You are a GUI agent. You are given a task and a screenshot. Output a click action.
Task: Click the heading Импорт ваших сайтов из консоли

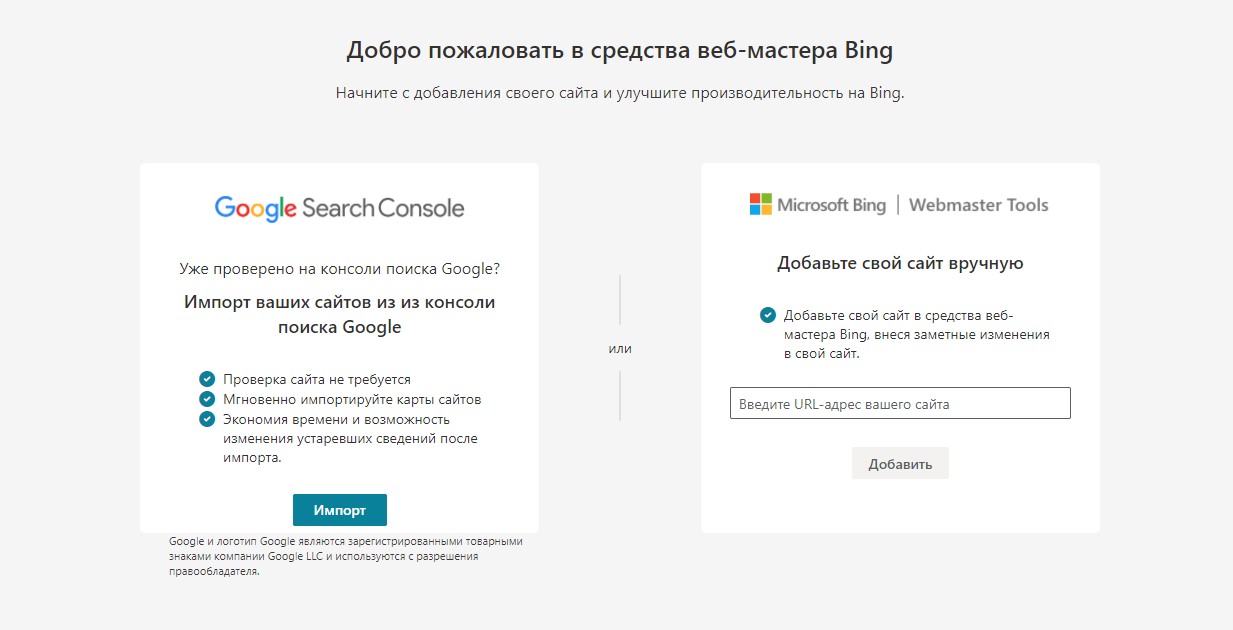point(339,314)
